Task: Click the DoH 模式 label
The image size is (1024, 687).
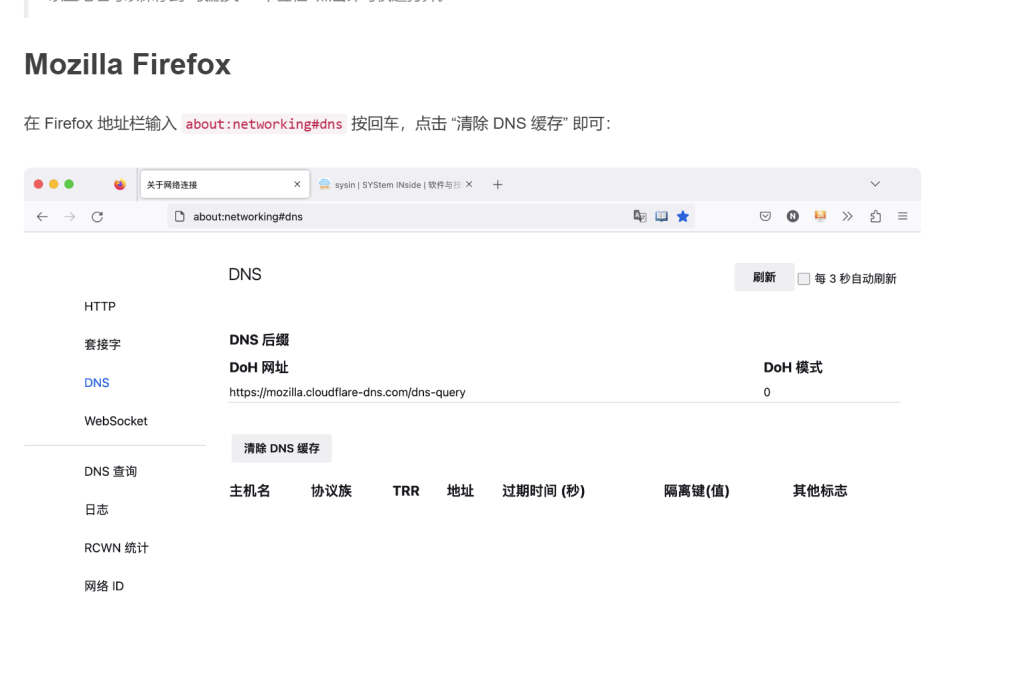Action: pyautogui.click(x=793, y=368)
